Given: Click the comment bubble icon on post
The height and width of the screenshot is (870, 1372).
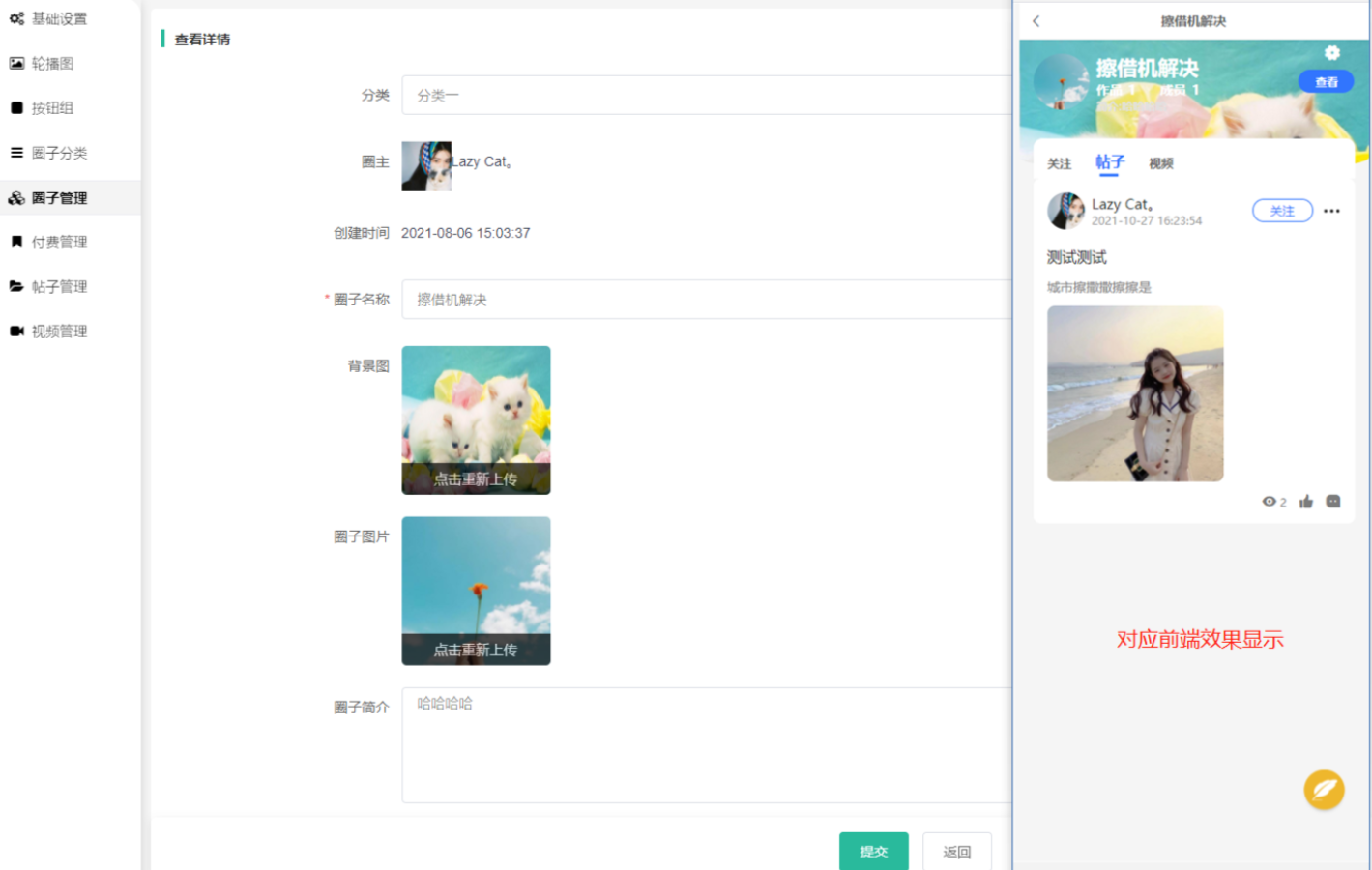Looking at the screenshot, I should [x=1333, y=502].
